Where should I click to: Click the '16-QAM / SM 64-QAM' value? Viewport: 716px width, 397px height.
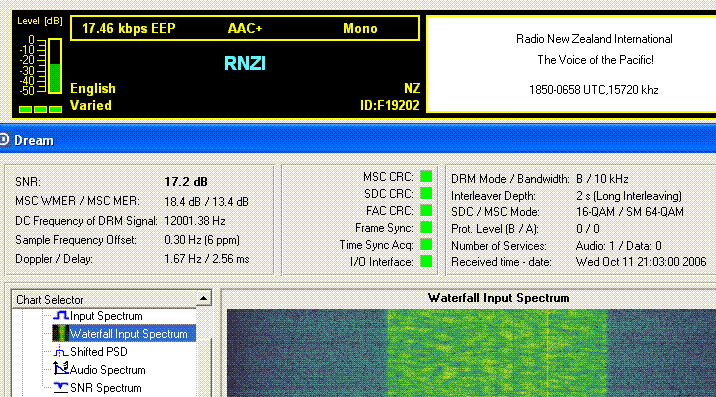[x=630, y=212]
